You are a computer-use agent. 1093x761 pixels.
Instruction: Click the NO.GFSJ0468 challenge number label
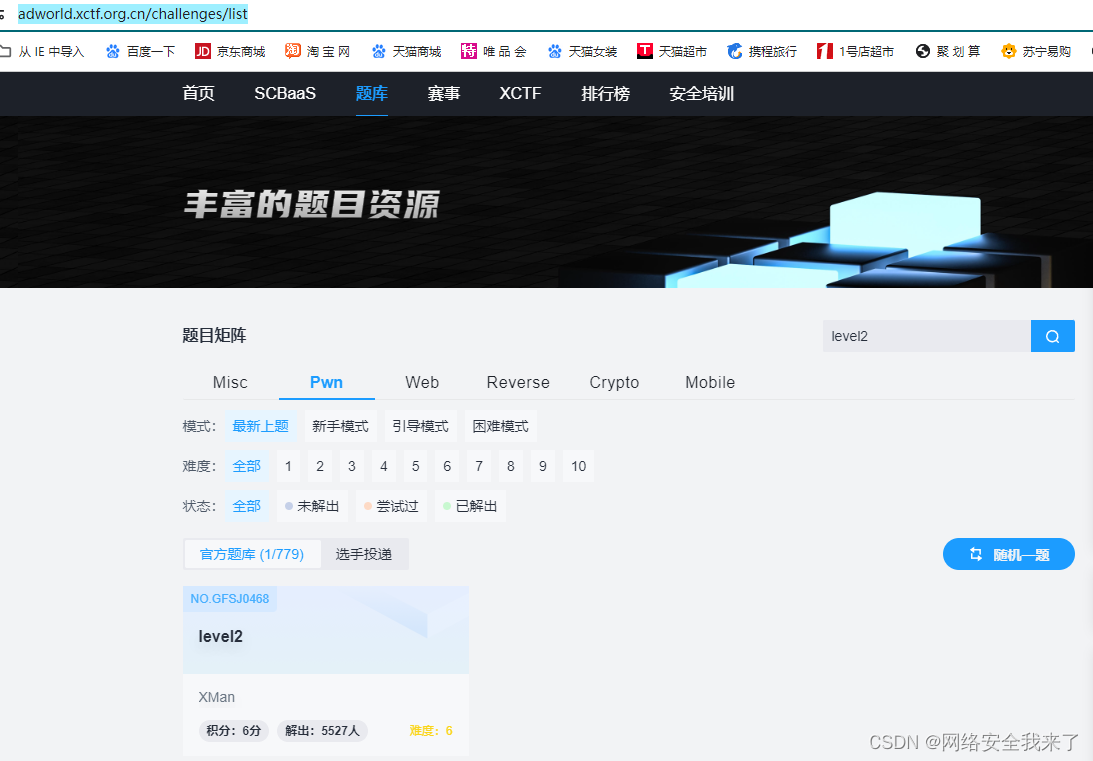230,599
